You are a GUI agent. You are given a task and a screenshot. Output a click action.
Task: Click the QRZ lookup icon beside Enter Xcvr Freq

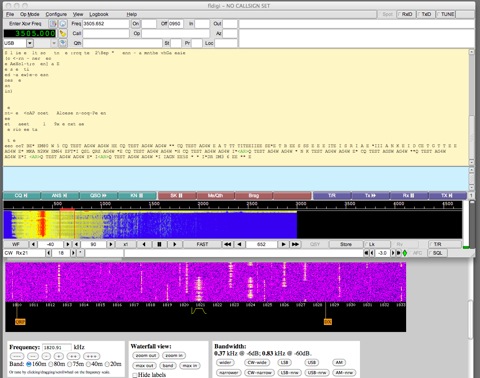pyautogui.click(x=53, y=24)
